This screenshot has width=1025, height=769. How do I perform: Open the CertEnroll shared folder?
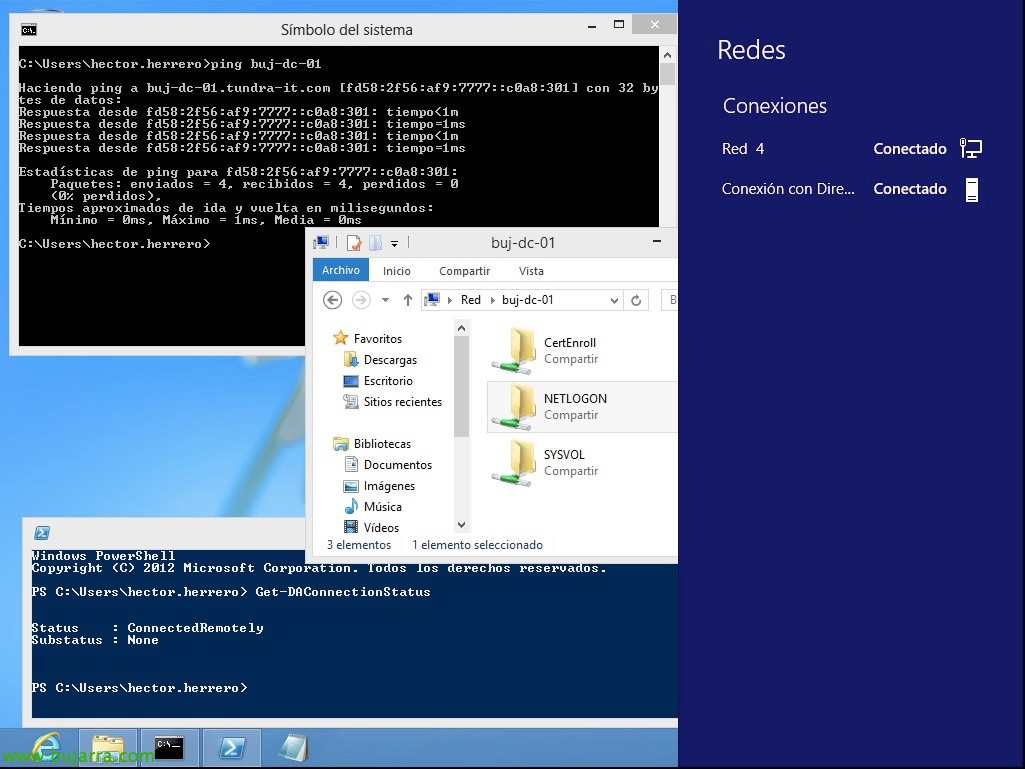pyautogui.click(x=545, y=350)
